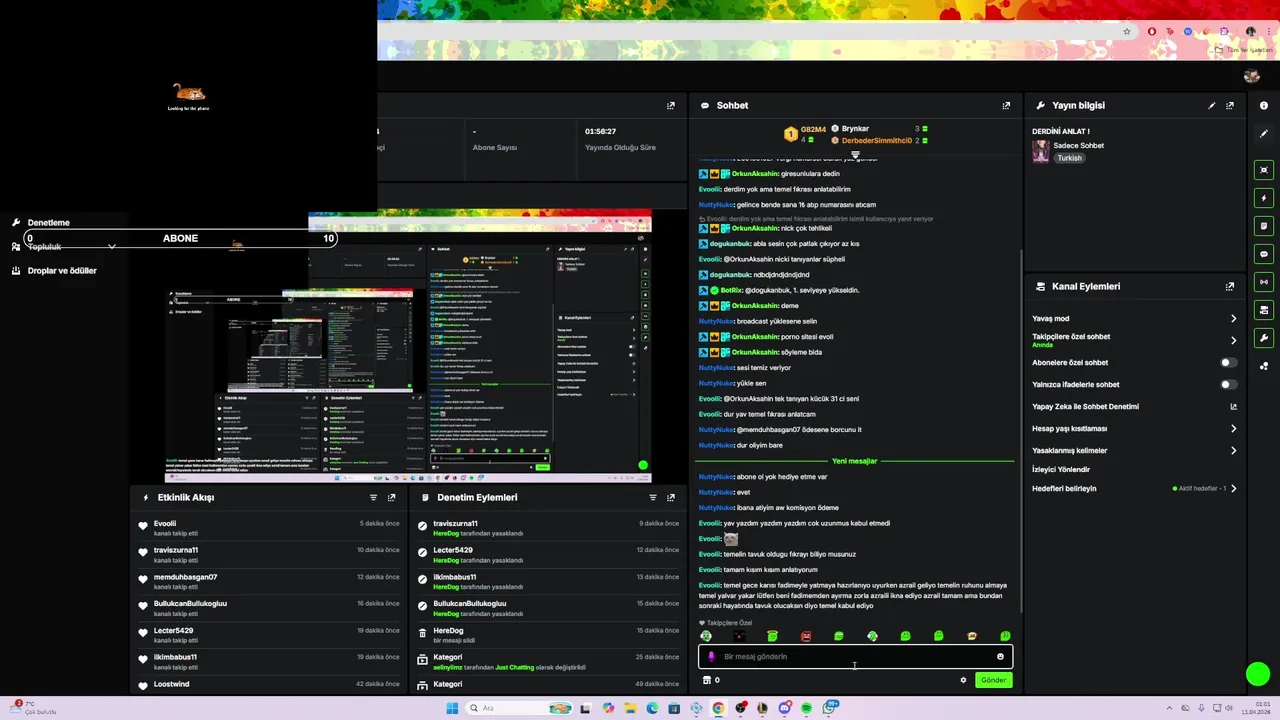Open the Chrome icon in taskbar
The height and width of the screenshot is (720, 1280).
click(x=718, y=708)
